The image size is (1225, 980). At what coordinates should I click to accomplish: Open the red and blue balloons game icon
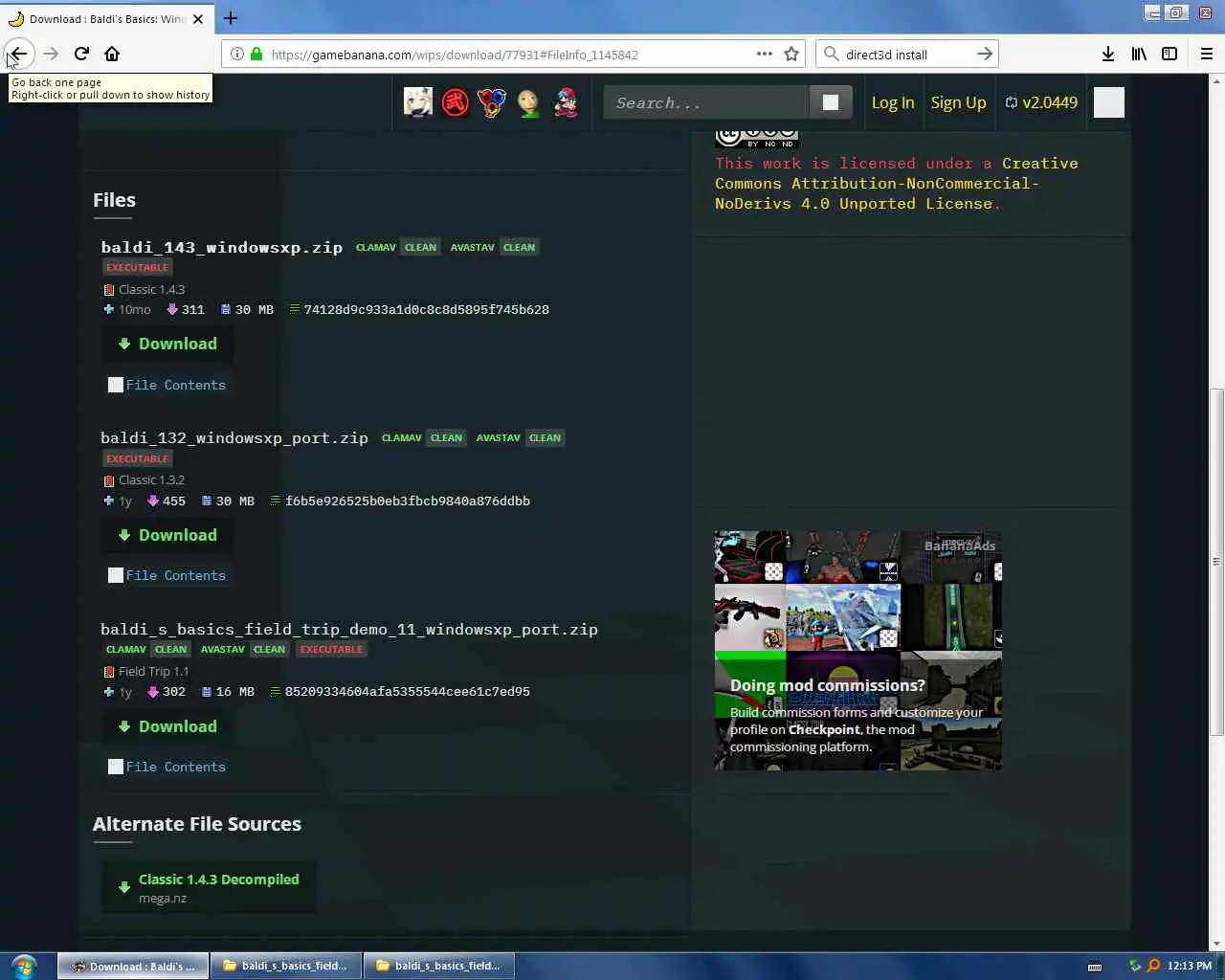492,102
